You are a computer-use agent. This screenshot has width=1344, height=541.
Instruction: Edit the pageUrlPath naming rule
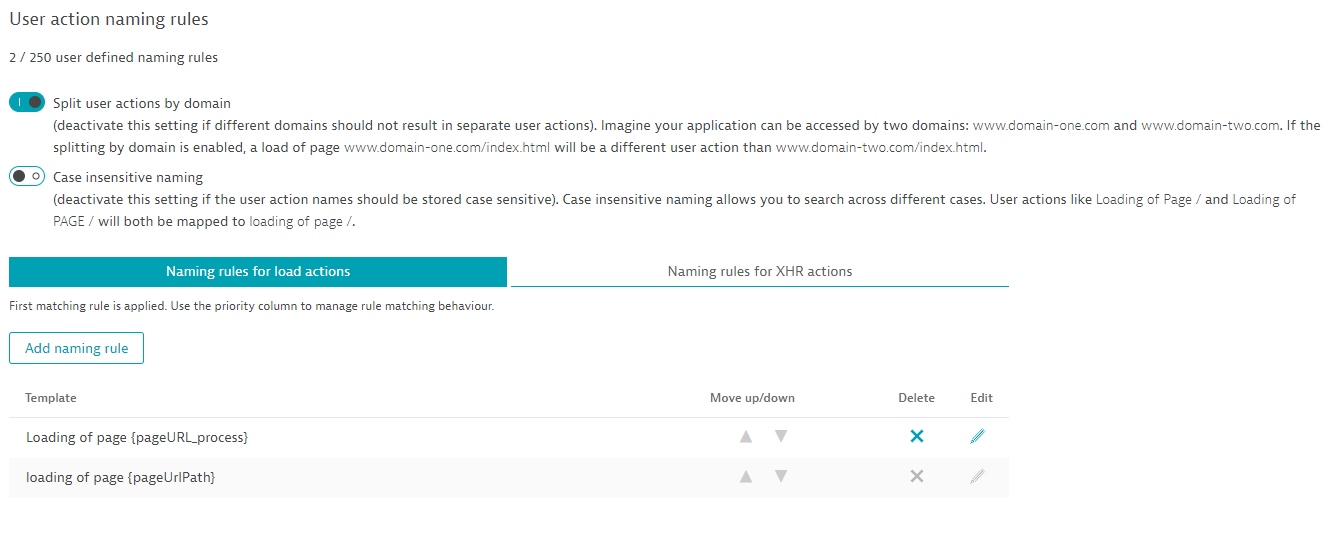(x=977, y=477)
